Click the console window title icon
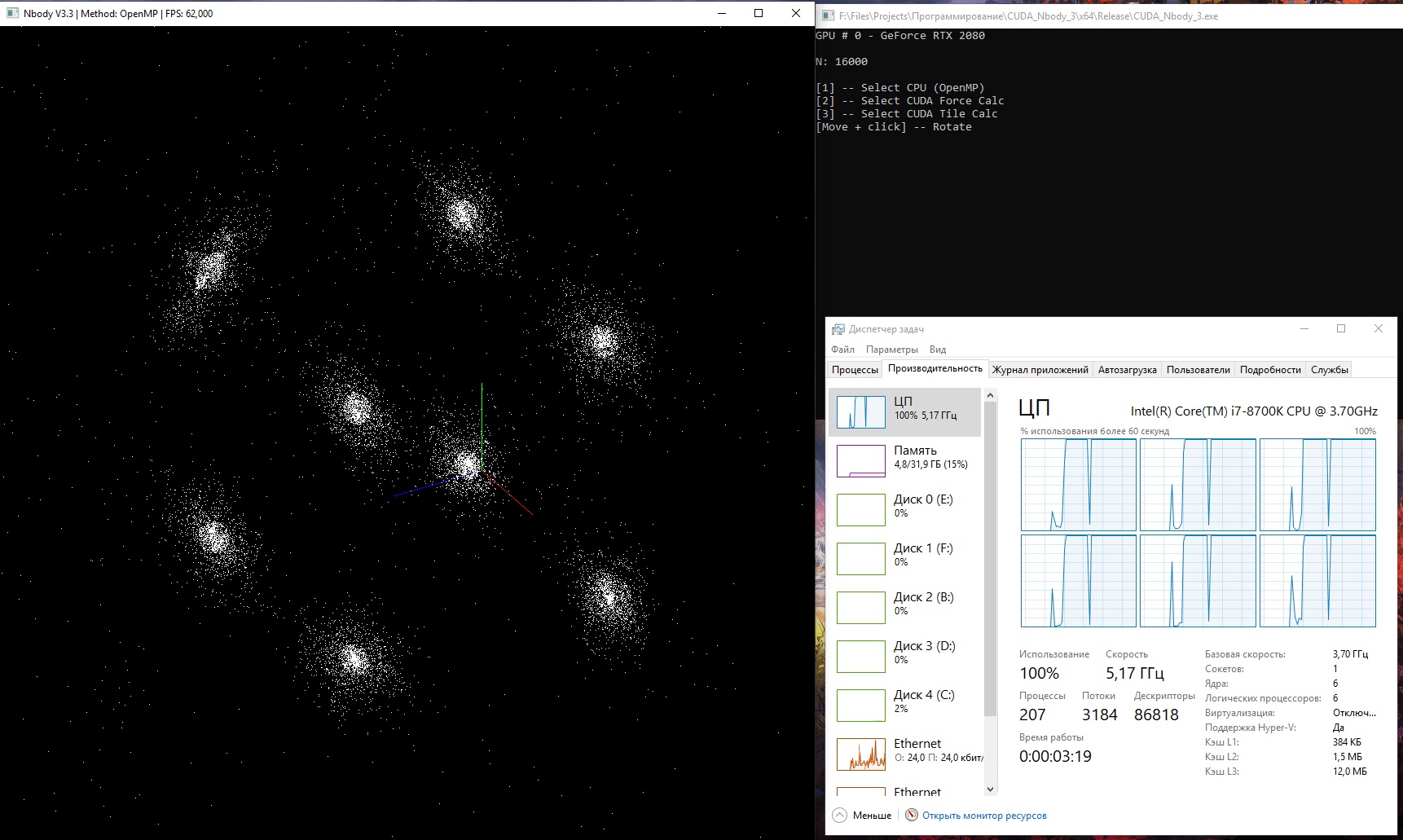This screenshot has height=840, width=1403. pyautogui.click(x=828, y=15)
